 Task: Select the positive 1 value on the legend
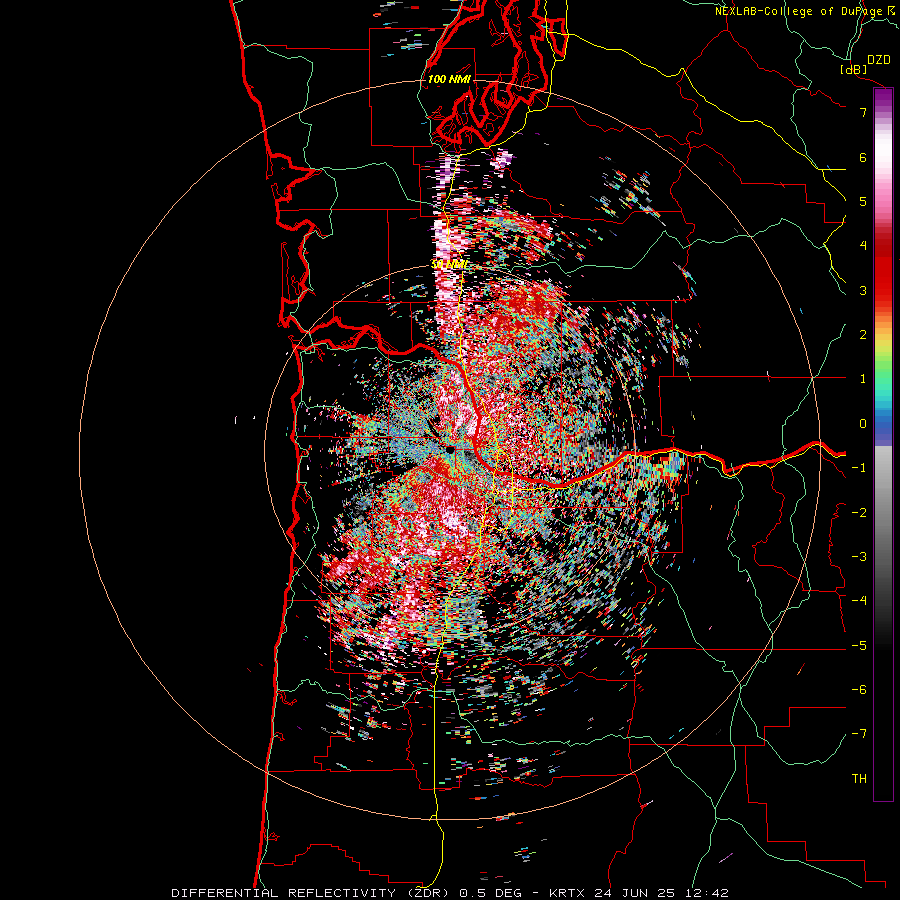point(863,379)
